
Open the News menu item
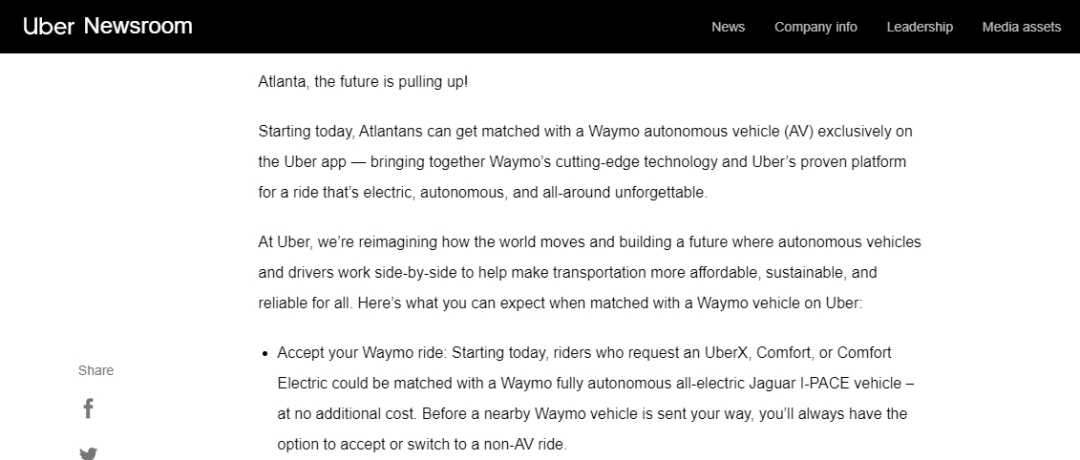coord(728,27)
